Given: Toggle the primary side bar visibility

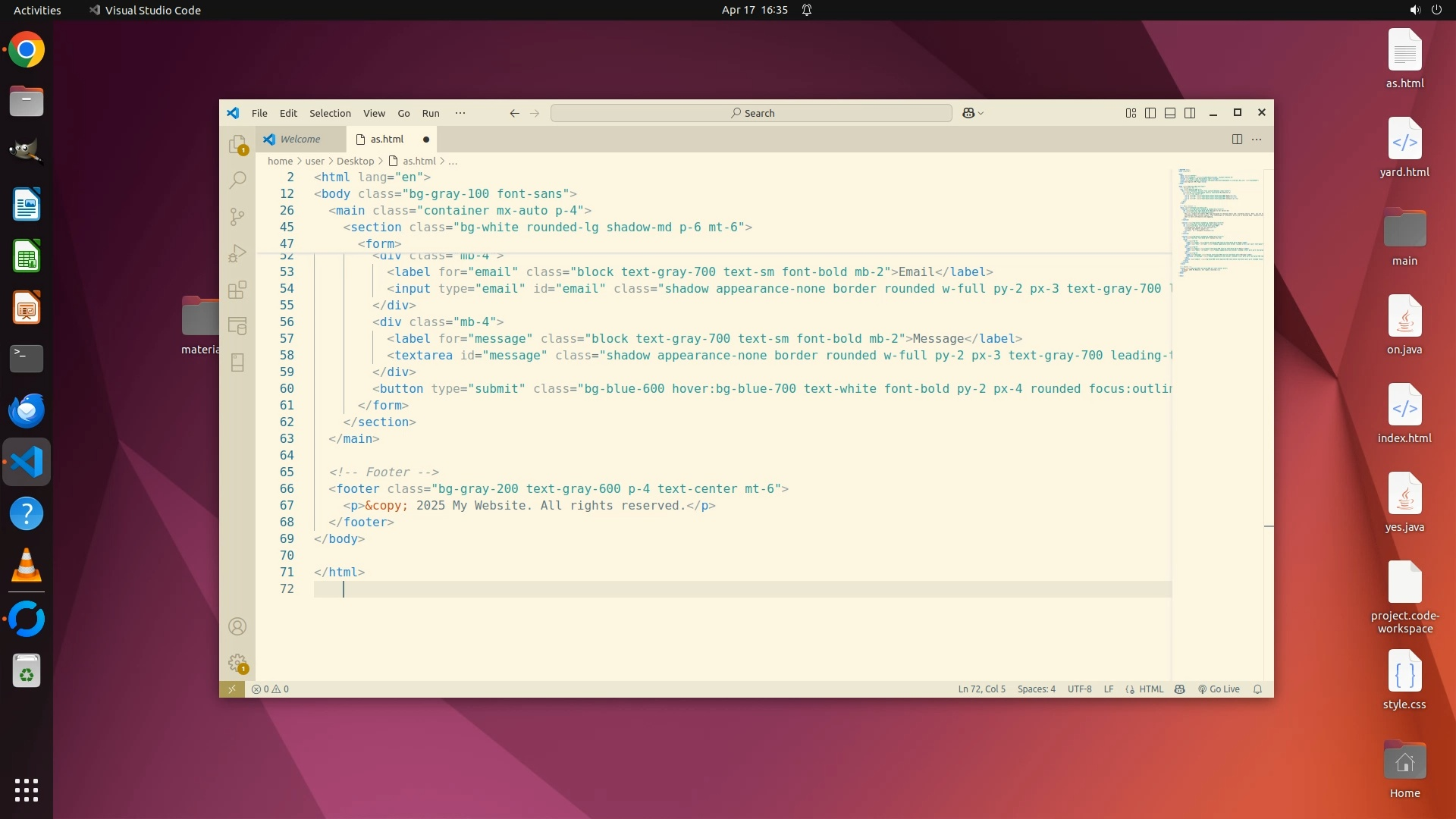Looking at the screenshot, I should (x=1150, y=113).
